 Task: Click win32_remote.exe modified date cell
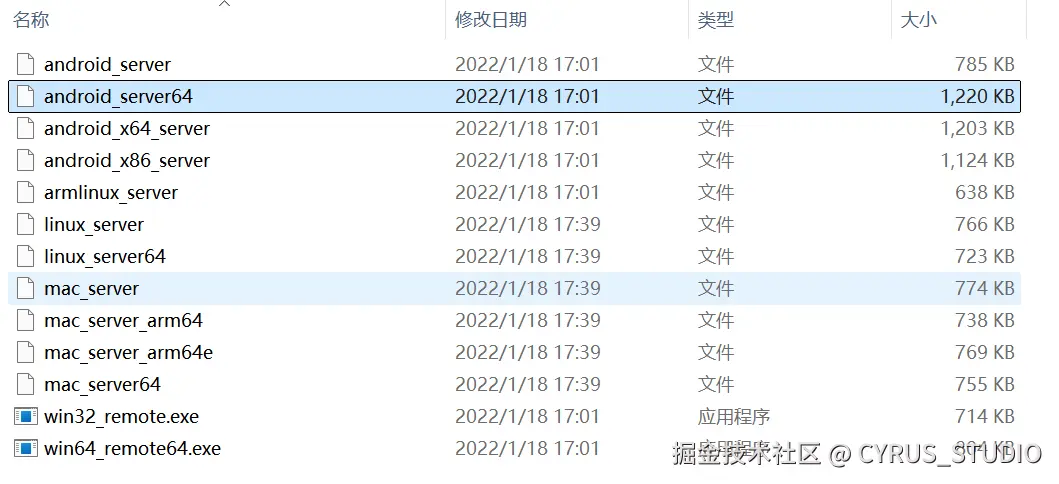[527, 416]
